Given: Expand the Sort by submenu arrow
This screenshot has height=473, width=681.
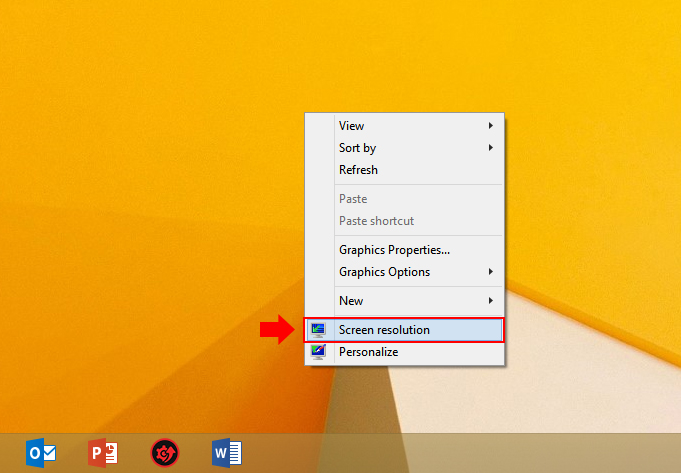Looking at the screenshot, I should tap(490, 148).
